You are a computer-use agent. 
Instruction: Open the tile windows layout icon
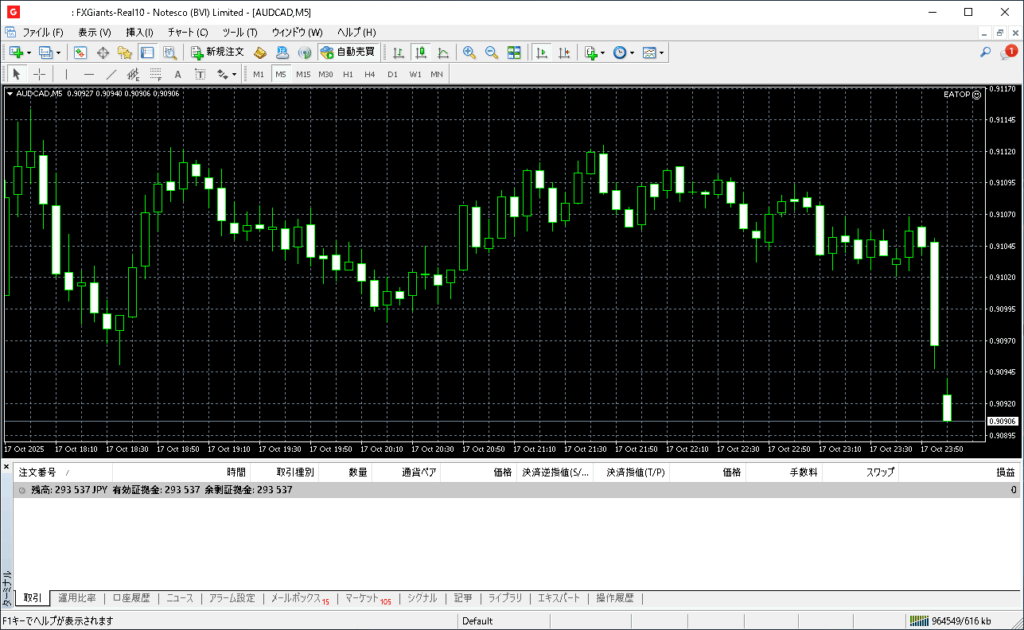(514, 52)
